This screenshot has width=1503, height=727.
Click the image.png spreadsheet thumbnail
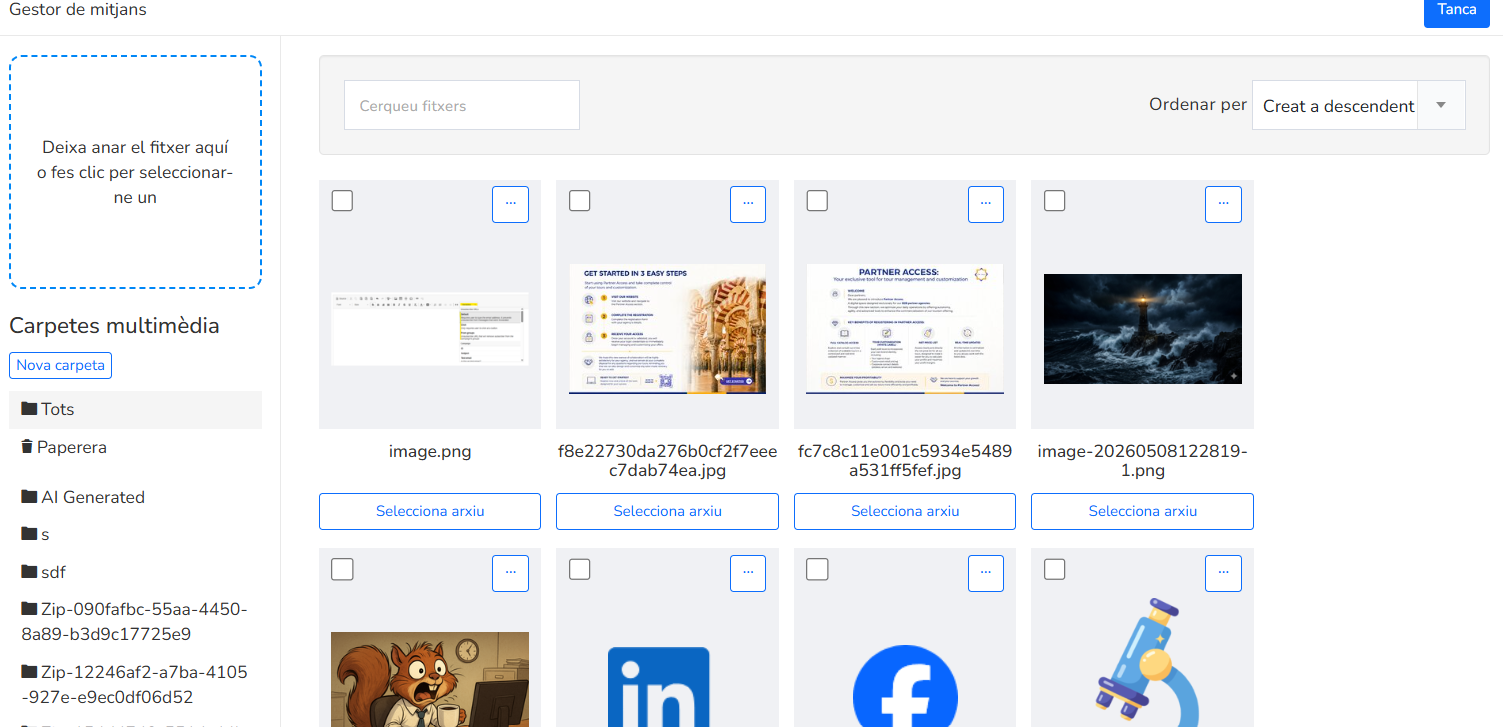pos(430,329)
